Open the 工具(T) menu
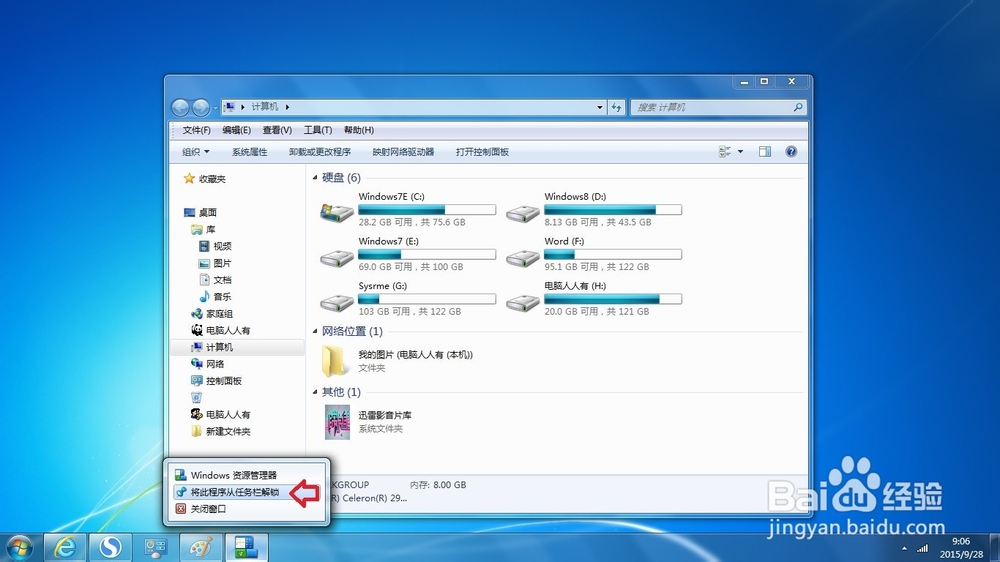 (x=318, y=130)
